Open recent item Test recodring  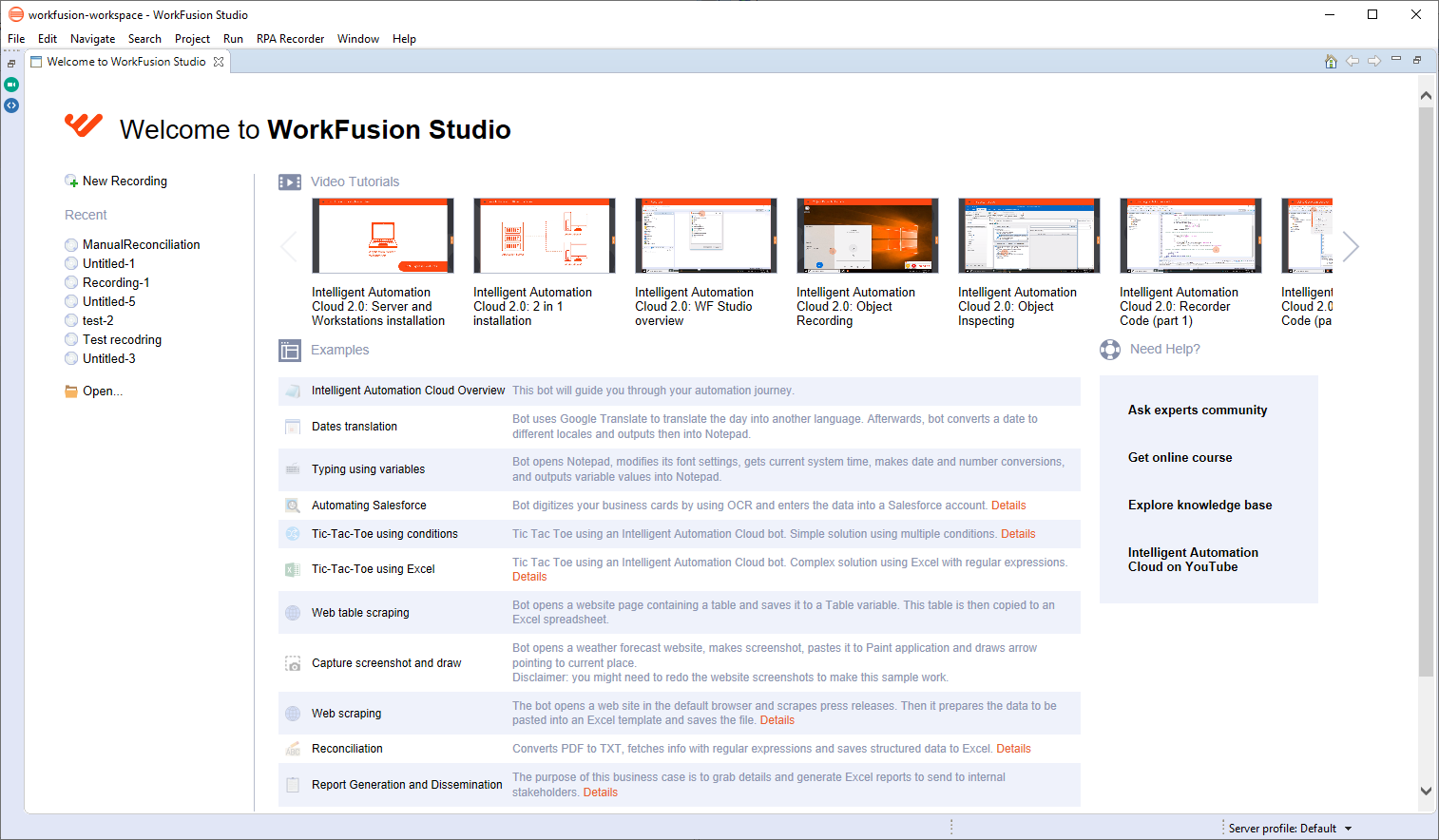tap(122, 340)
